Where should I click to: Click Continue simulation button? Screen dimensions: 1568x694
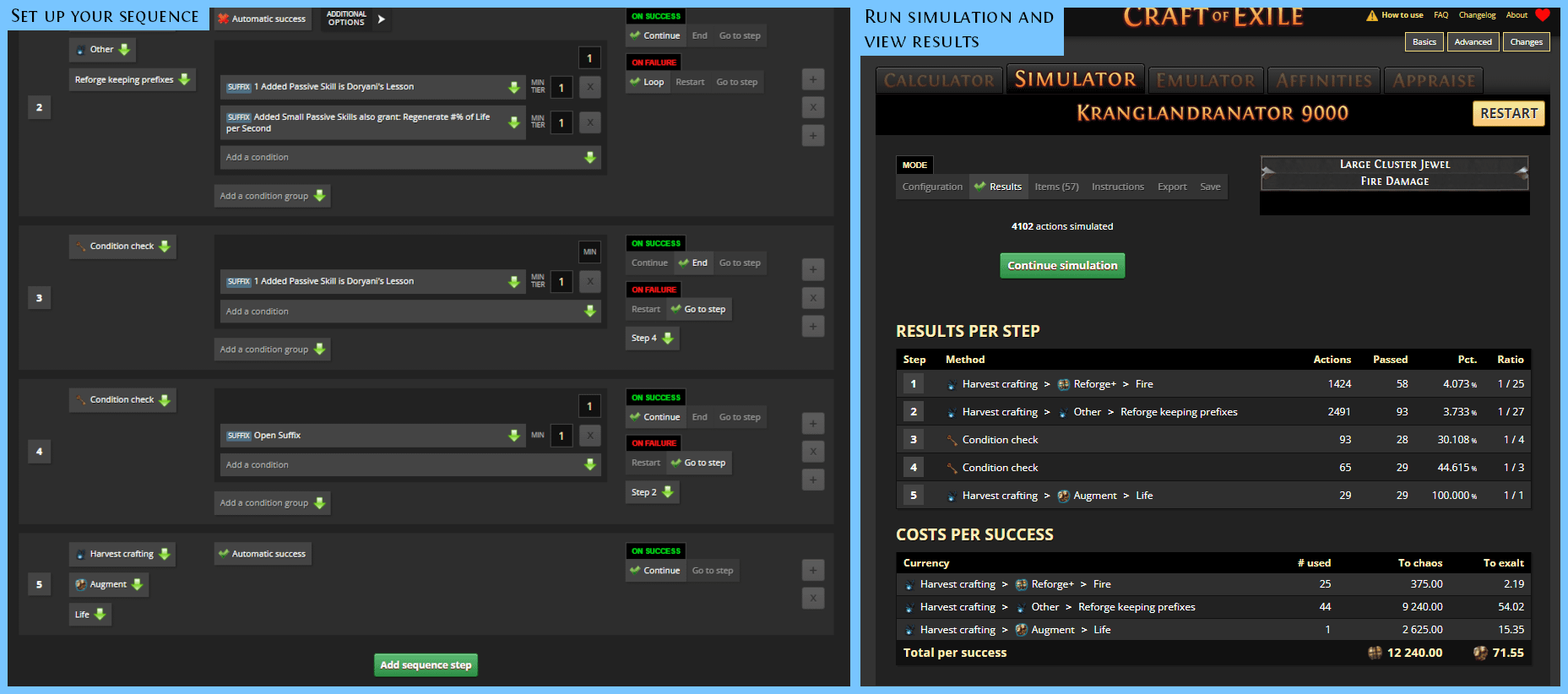click(x=1062, y=265)
